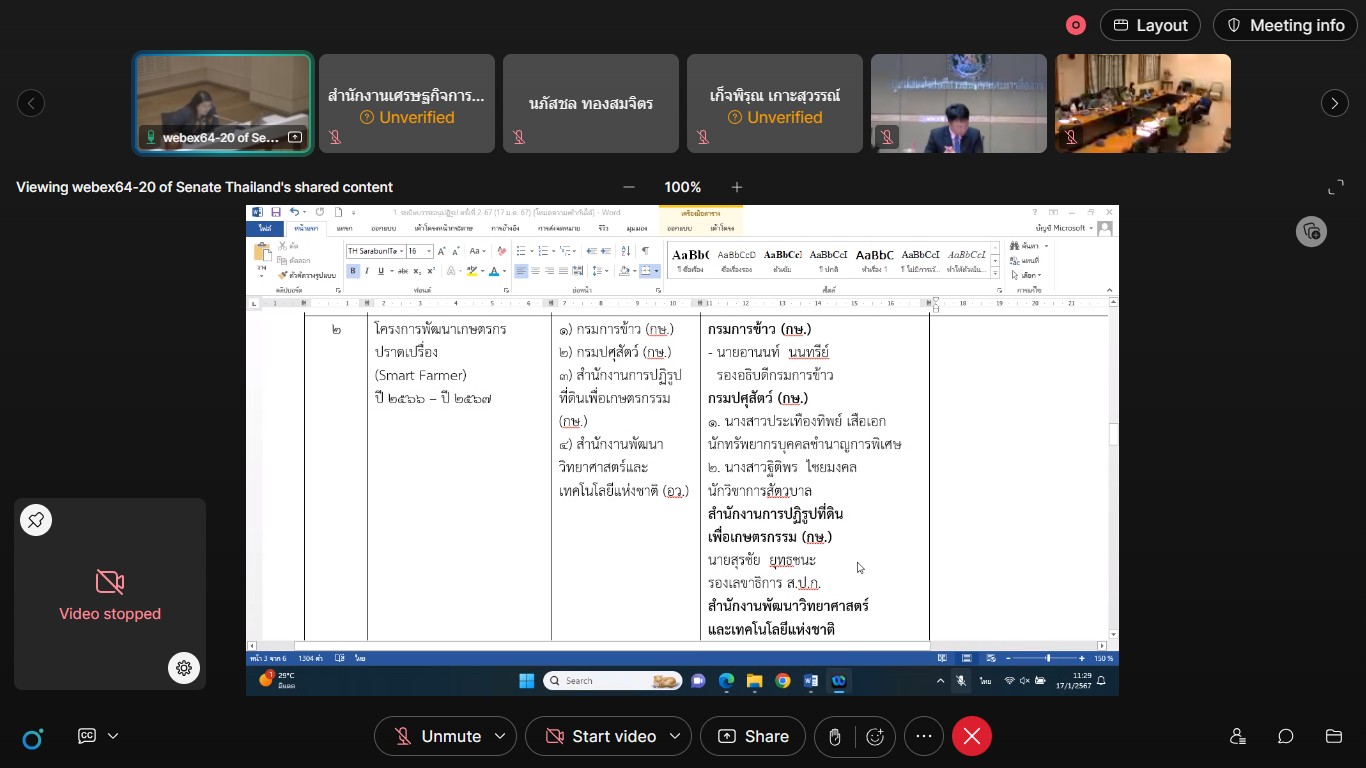Open Meeting info panel

pyautogui.click(x=1285, y=25)
